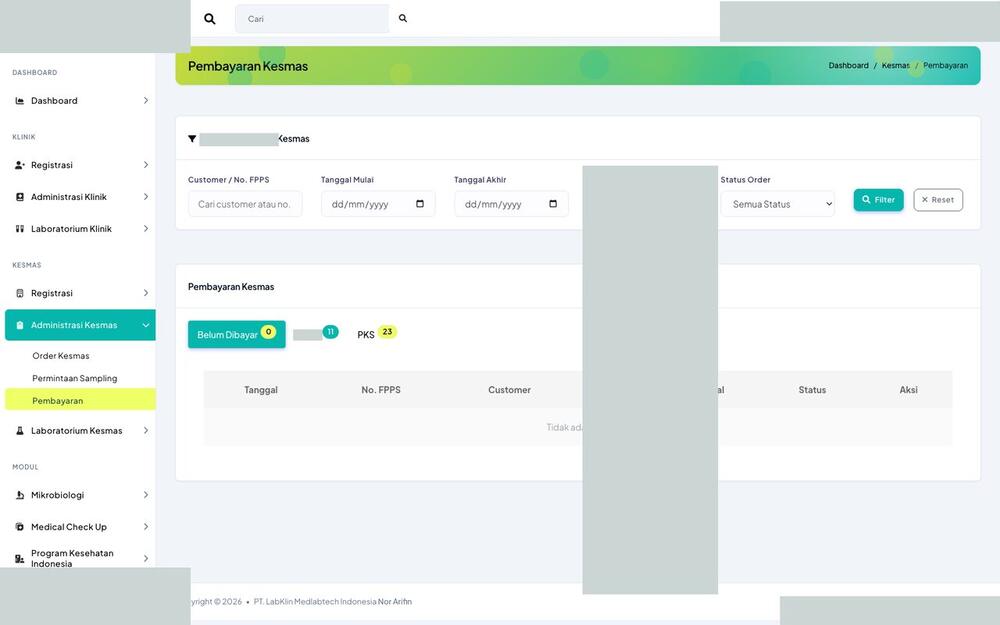Click the Tanggal Akhir date field
The width and height of the screenshot is (1000, 625).
[511, 204]
